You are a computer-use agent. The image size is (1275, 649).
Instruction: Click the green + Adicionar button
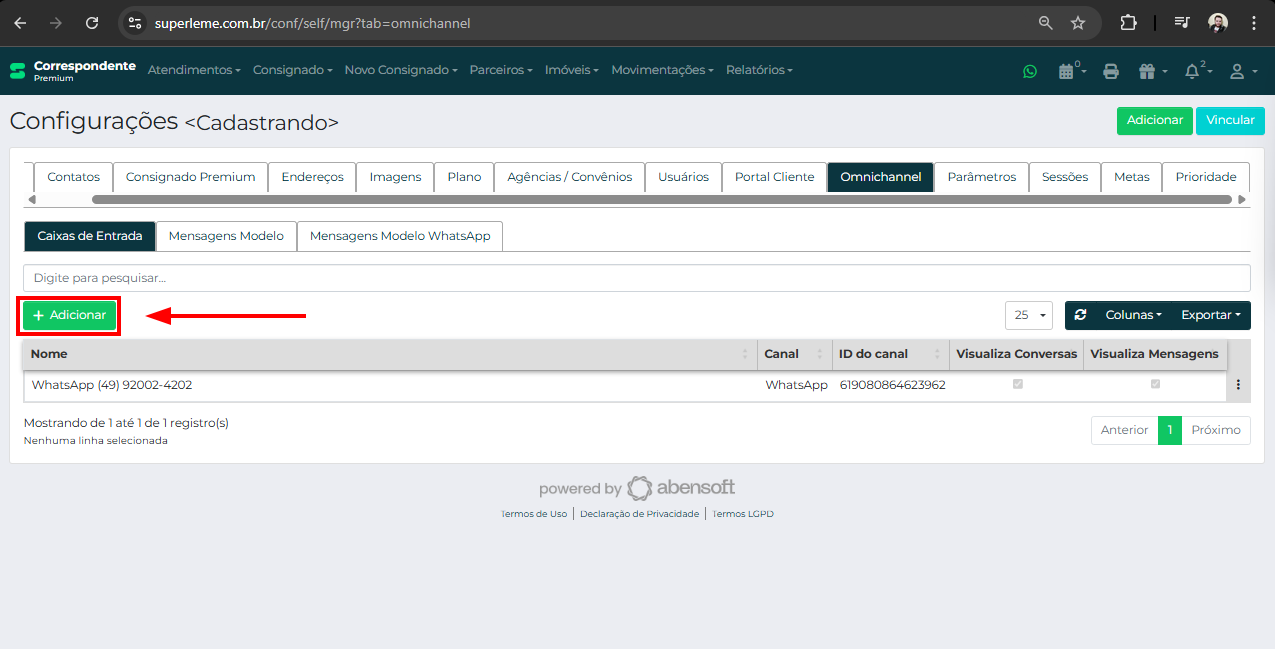click(x=70, y=315)
